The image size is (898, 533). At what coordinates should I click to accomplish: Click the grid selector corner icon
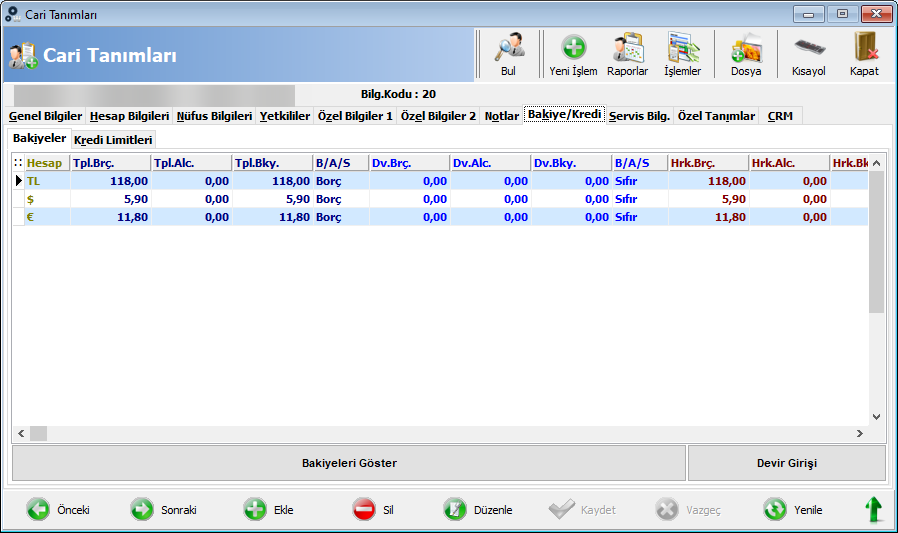click(x=18, y=163)
